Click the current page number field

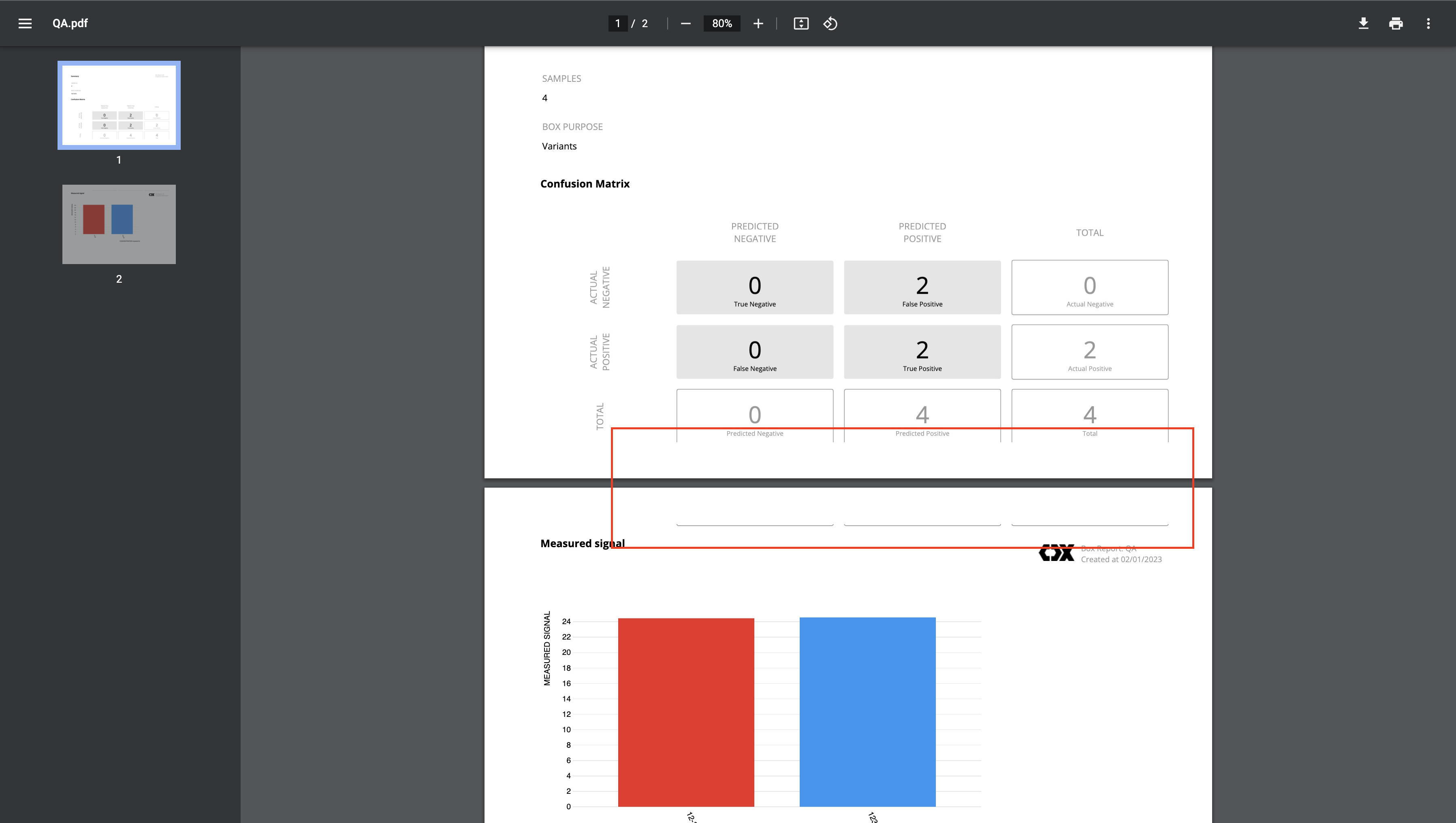(617, 23)
